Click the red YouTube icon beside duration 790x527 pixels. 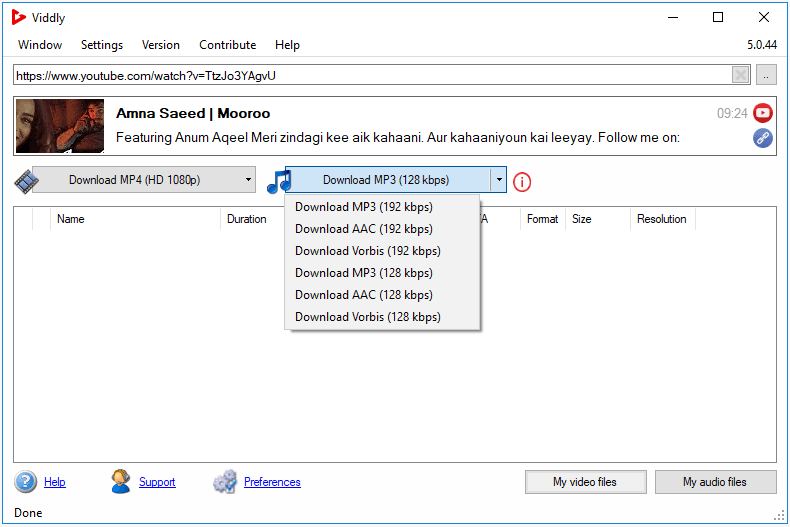(x=763, y=113)
